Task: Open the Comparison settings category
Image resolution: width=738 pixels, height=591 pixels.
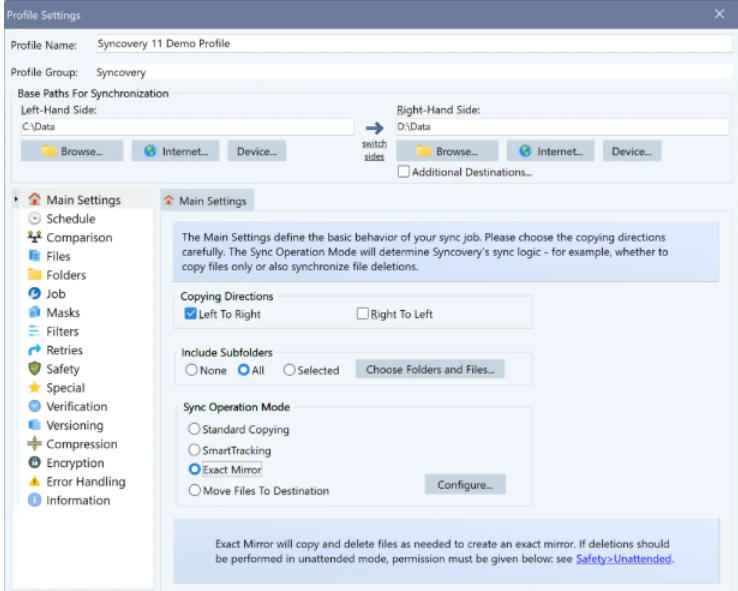Action: [x=79, y=238]
